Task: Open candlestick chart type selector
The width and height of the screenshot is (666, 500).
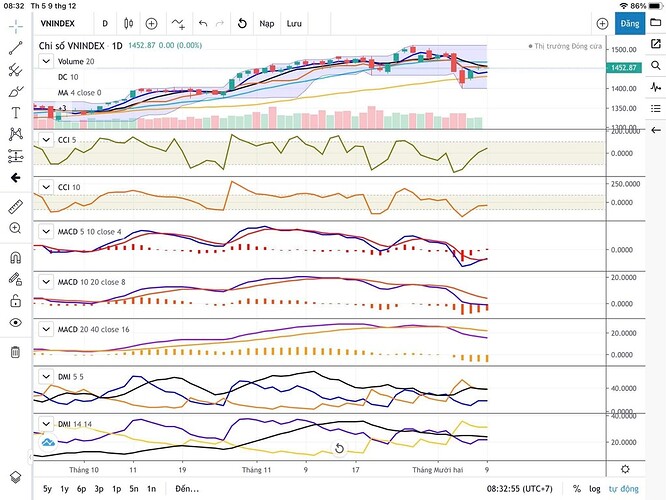Action: click(128, 23)
